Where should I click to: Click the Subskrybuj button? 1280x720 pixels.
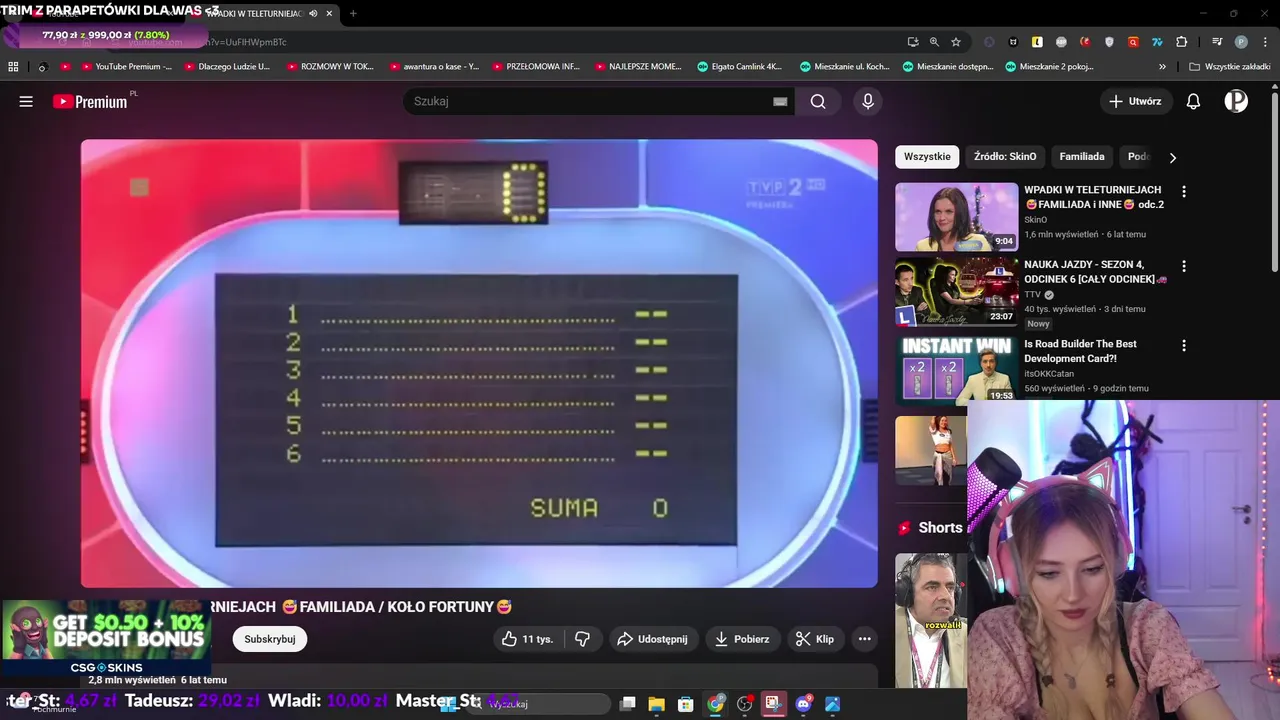270,639
